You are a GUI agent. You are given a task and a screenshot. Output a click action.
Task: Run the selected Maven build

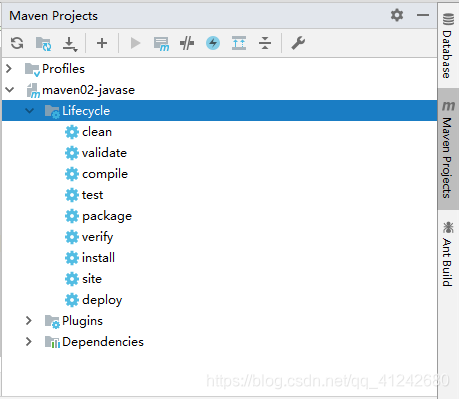pyautogui.click(x=135, y=43)
